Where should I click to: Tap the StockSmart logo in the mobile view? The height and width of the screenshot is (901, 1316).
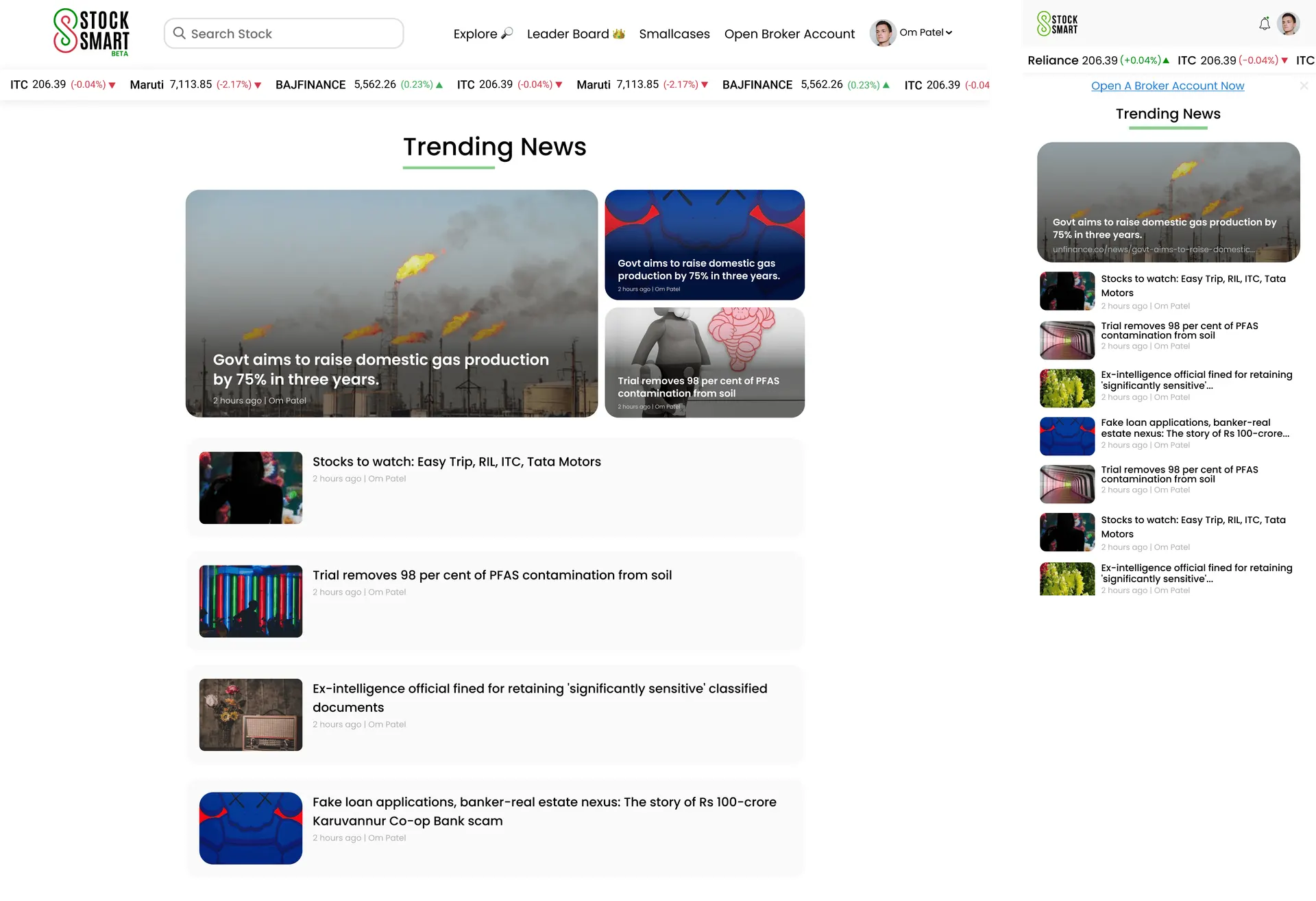click(1058, 23)
